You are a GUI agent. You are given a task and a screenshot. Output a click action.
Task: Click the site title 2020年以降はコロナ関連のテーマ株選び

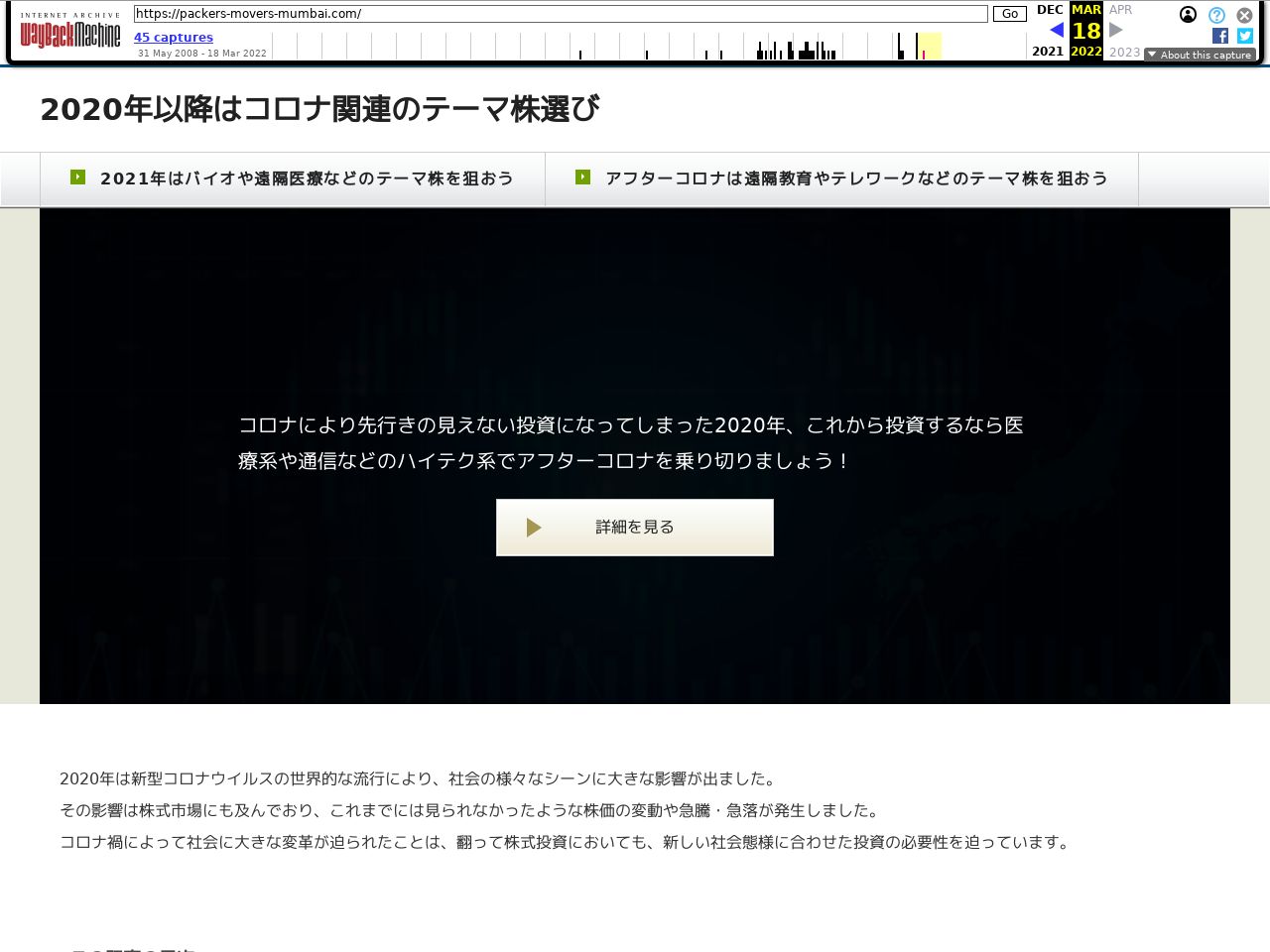click(x=319, y=109)
